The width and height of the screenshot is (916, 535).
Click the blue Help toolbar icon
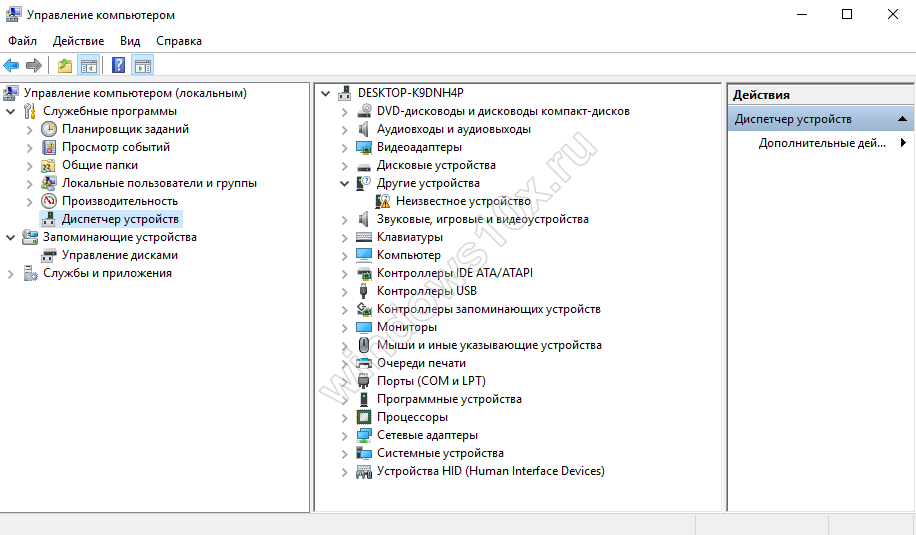118,66
